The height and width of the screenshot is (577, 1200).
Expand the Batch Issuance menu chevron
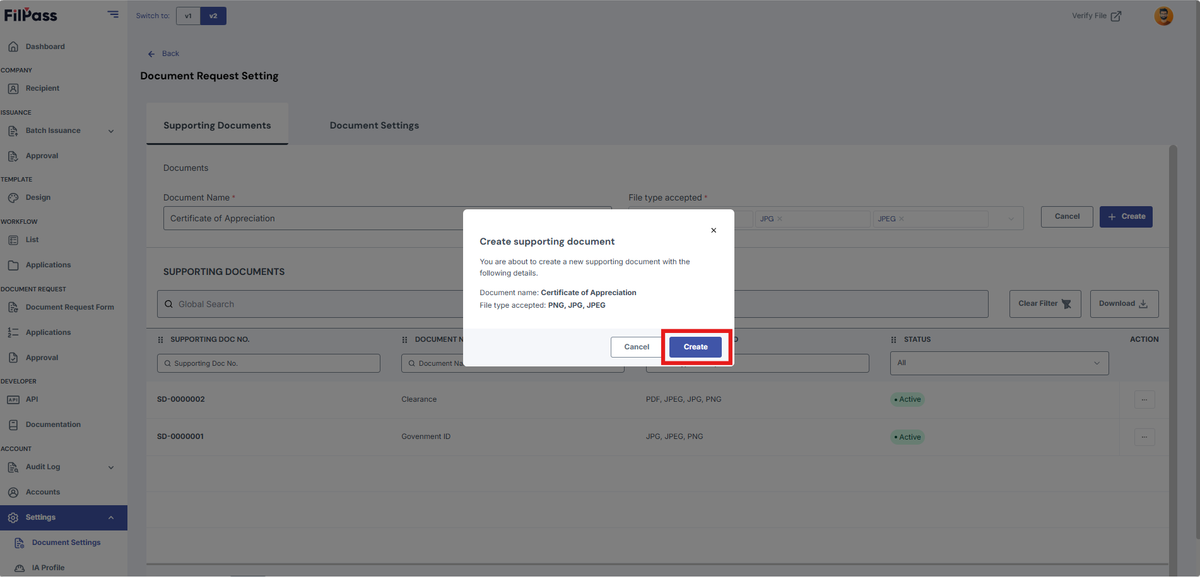[111, 131]
